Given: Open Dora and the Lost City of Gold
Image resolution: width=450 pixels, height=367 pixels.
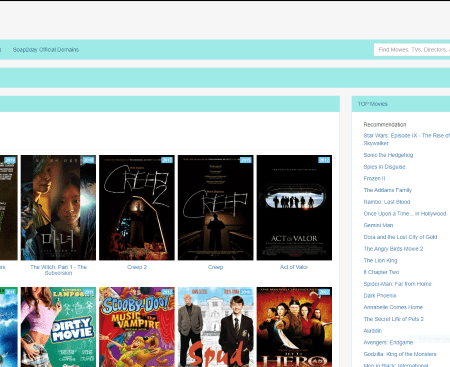Looking at the screenshot, I should 400,237.
